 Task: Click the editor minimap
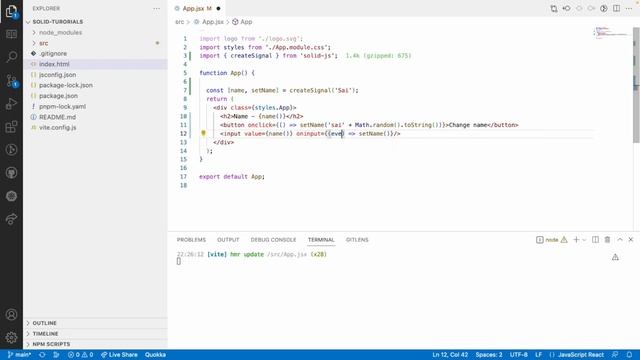click(611, 33)
